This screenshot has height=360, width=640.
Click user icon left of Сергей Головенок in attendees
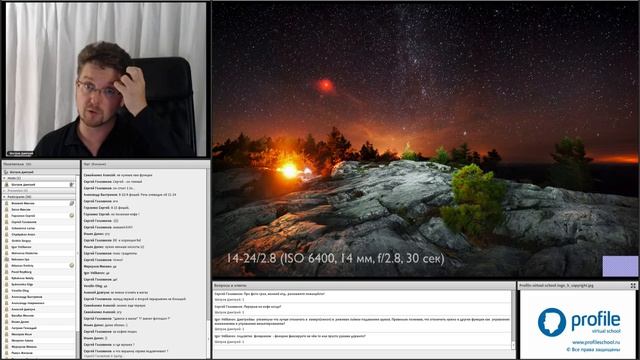click(x=7, y=222)
